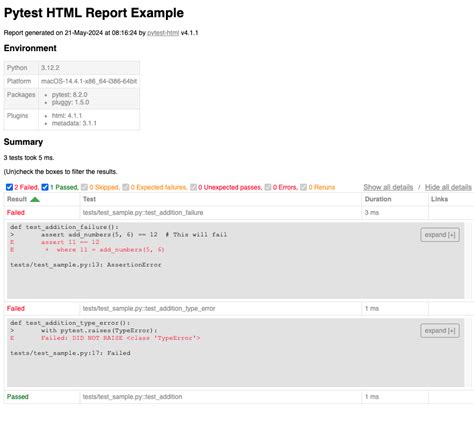
Task: Click the Python label cell
Action: pos(21,68)
